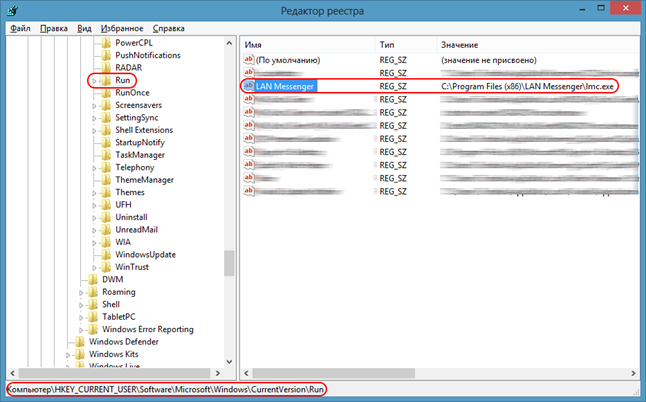Click values pane horizontal scroll right arrow
Screen dimensions: 646x402
[633, 373]
